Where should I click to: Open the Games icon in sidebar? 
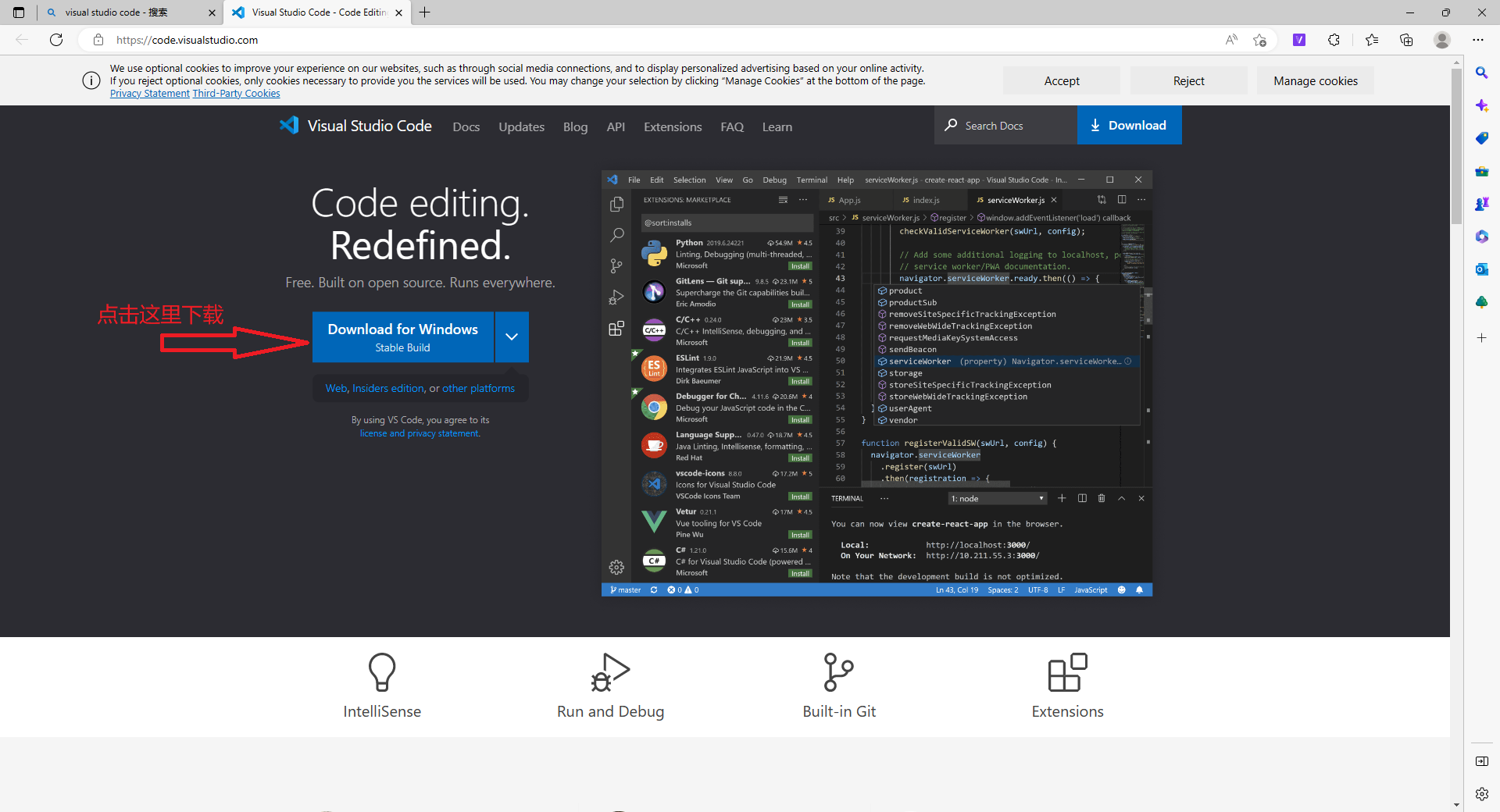[1482, 204]
